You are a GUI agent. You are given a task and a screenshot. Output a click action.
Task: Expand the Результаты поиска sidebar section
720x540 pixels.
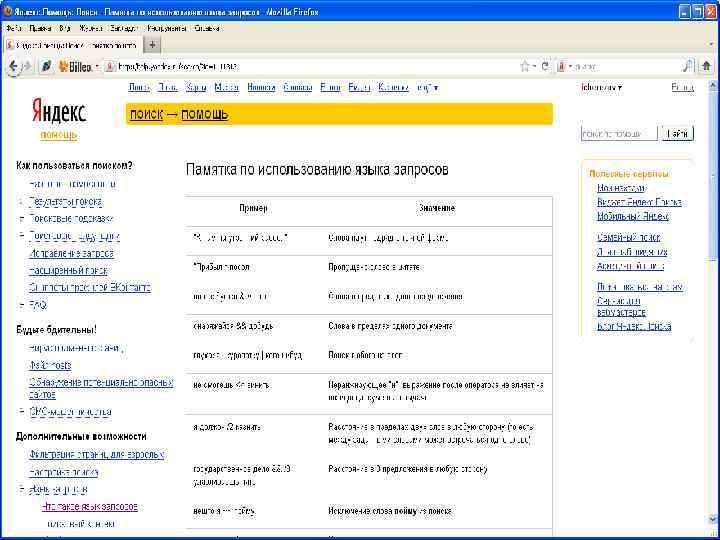(x=21, y=202)
